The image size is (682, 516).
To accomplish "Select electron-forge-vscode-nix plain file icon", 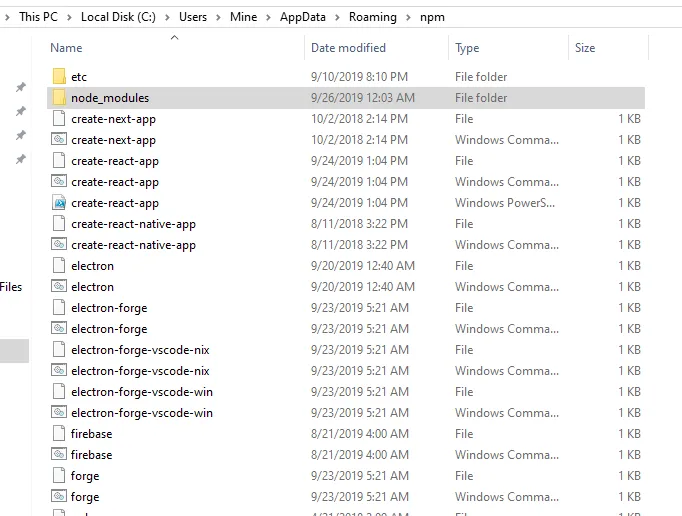I will pos(59,349).
